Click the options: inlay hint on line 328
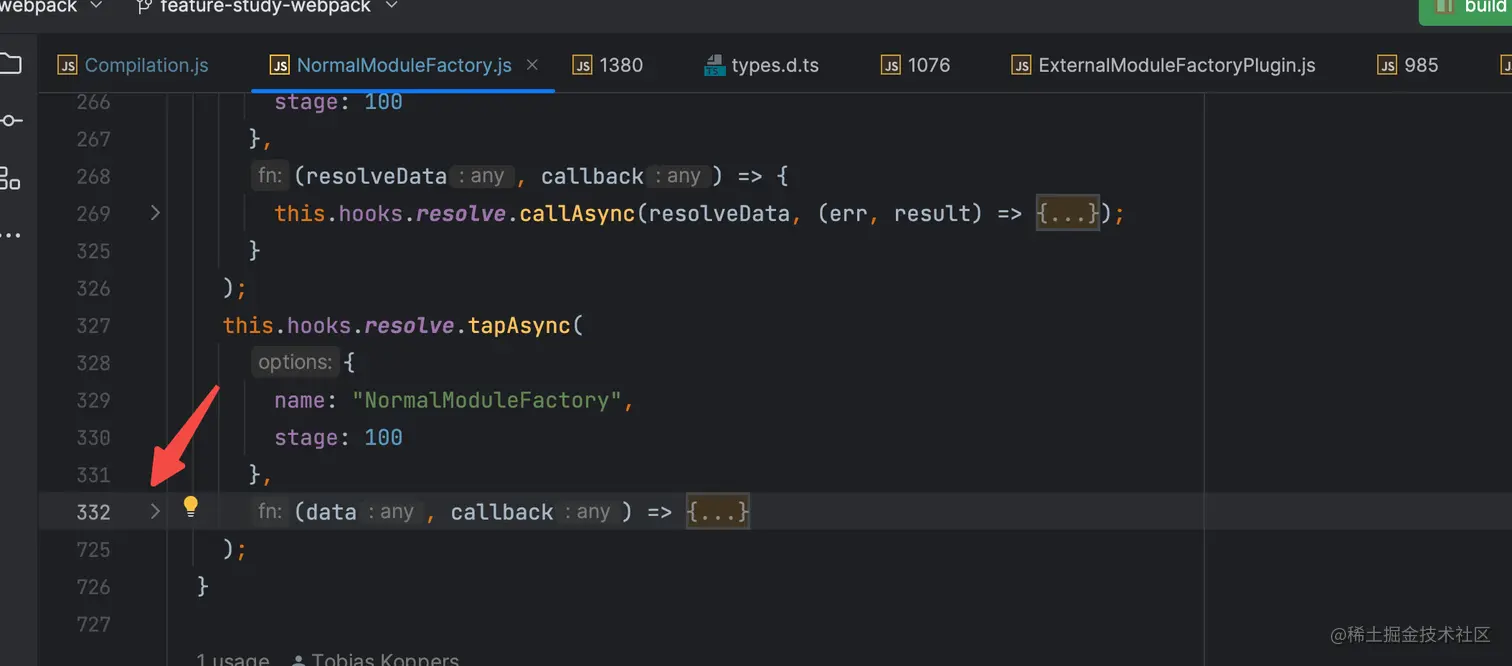Viewport: 1512px width, 666px height. 295,362
